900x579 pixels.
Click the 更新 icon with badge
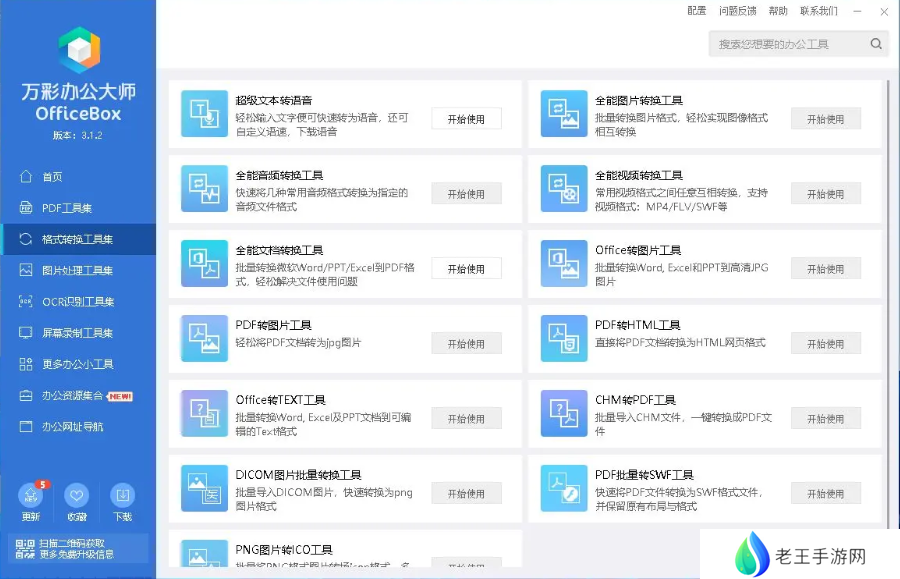click(x=31, y=496)
